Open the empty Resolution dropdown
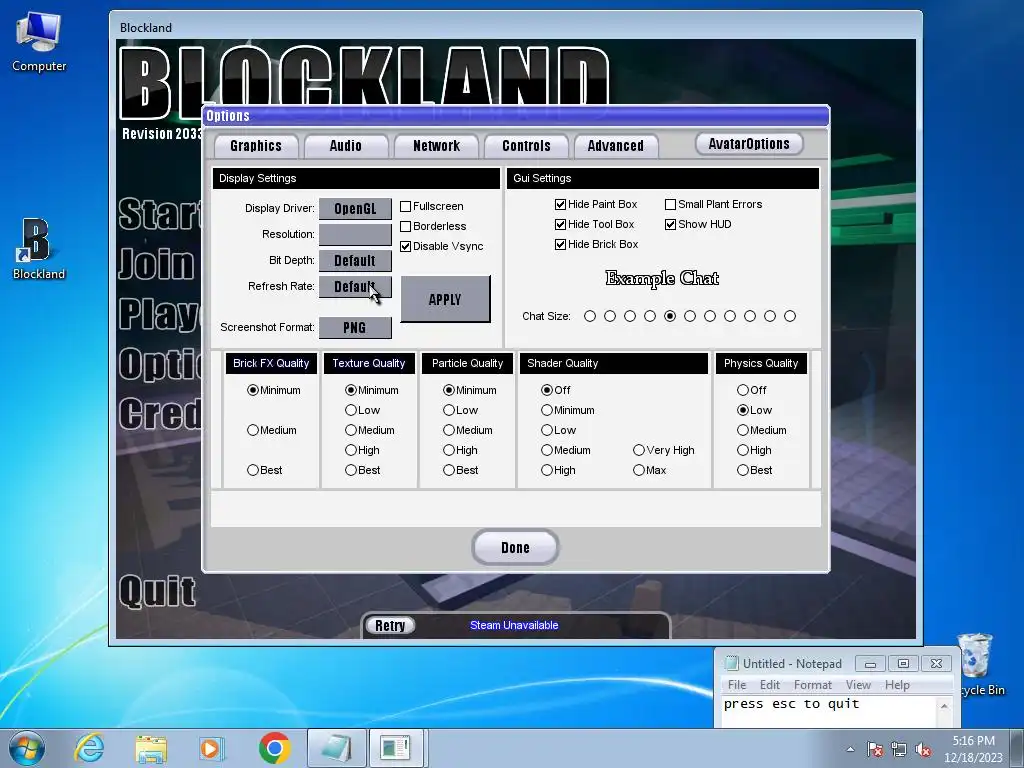1024x768 pixels. pyautogui.click(x=355, y=234)
